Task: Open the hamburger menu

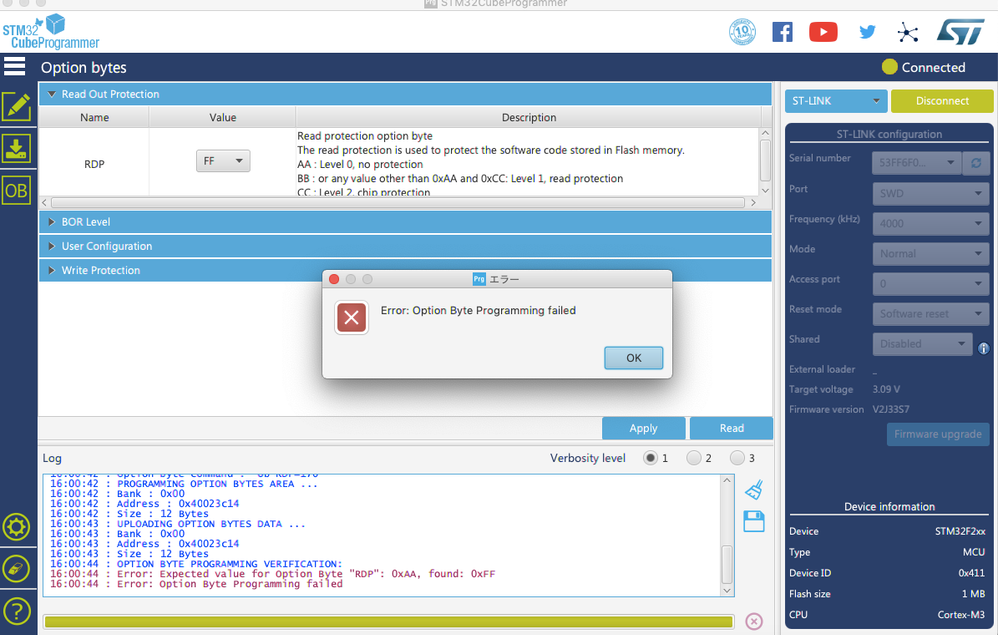Action: (x=15, y=66)
